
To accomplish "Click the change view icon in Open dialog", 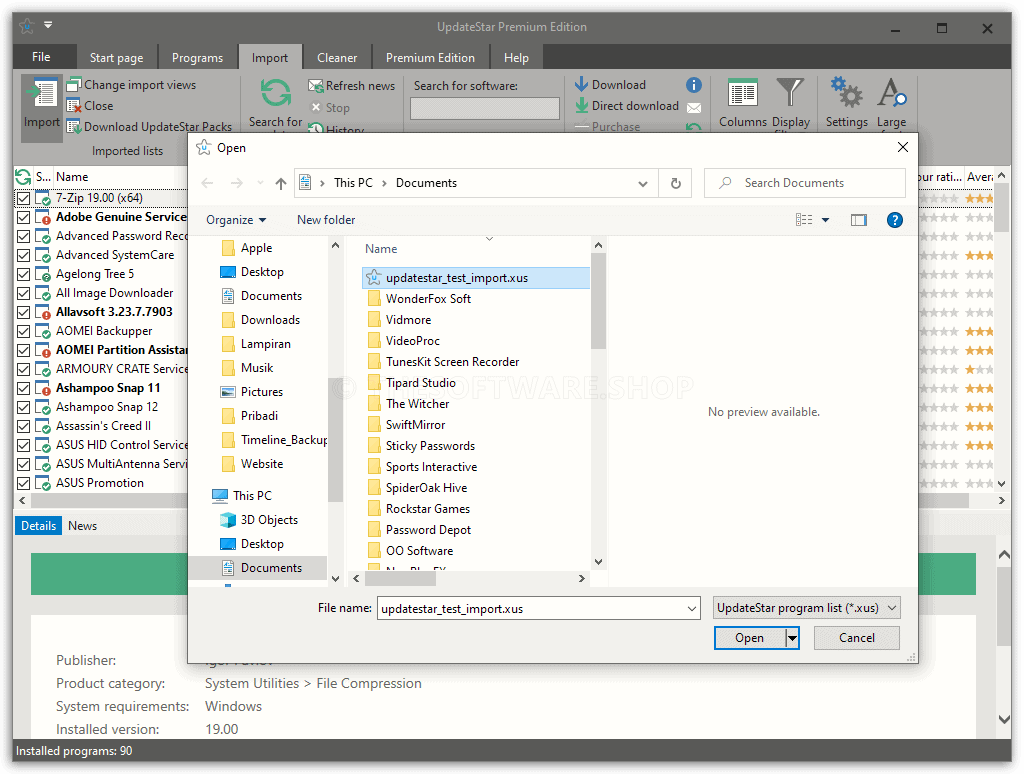I will click(804, 220).
